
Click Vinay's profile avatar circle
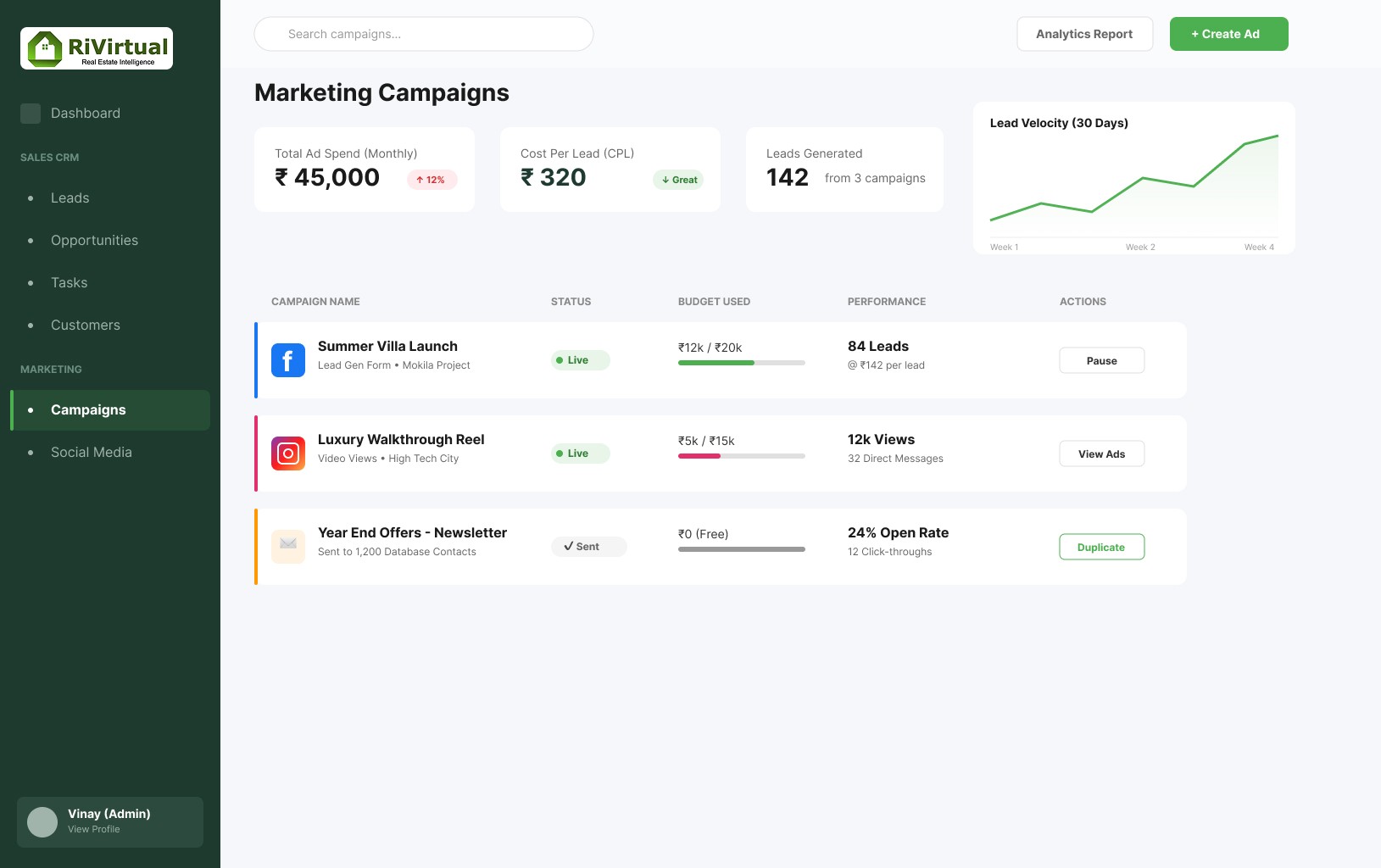tap(42, 822)
